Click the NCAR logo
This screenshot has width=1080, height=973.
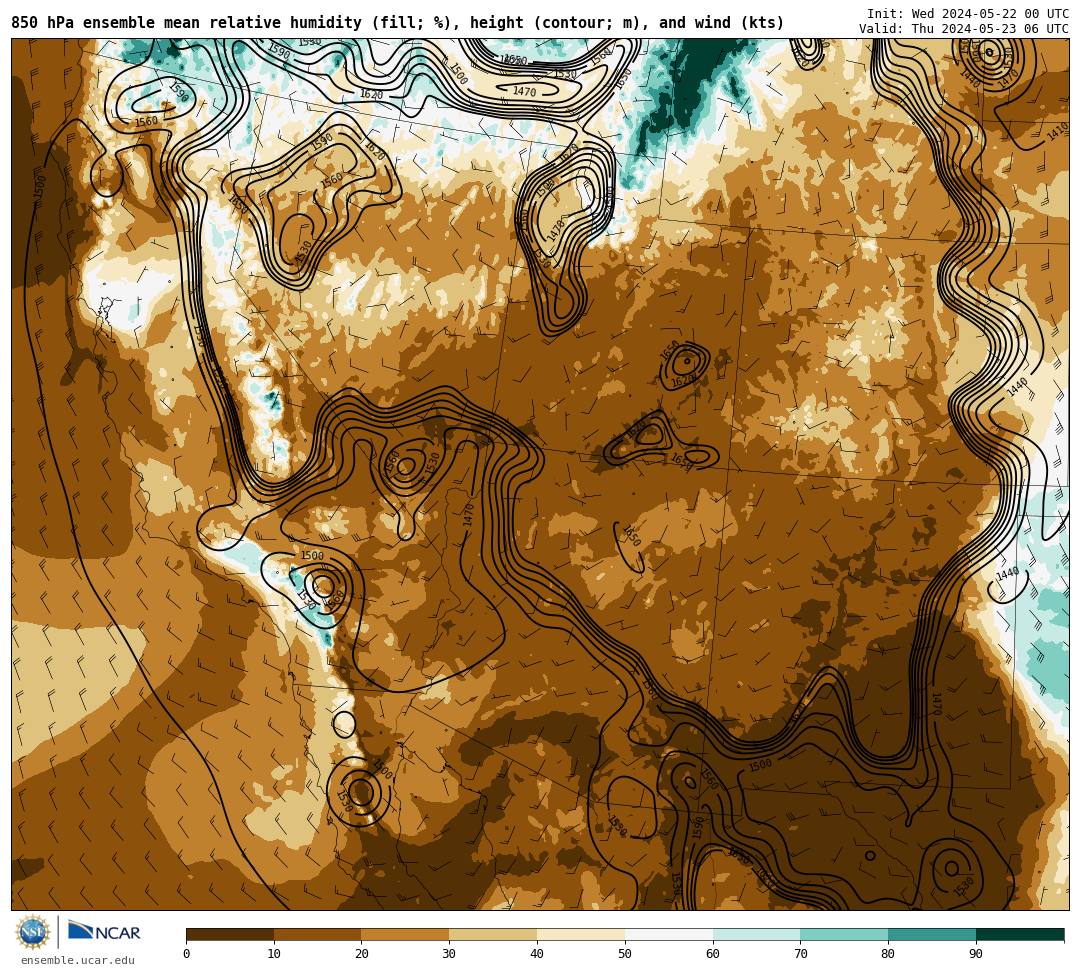(104, 932)
